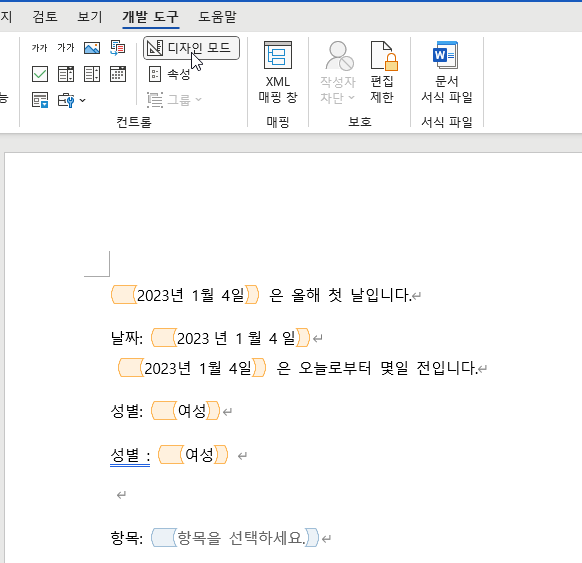Click 여성 control after '성별:' label
The width and height of the screenshot is (582, 563).
[x=185, y=411]
